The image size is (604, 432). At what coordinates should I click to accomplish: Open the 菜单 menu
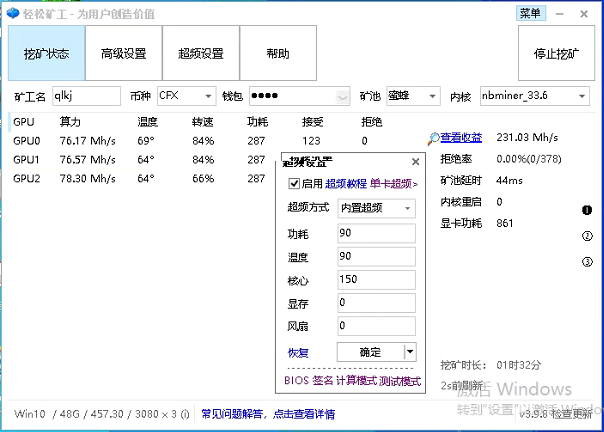[x=530, y=13]
